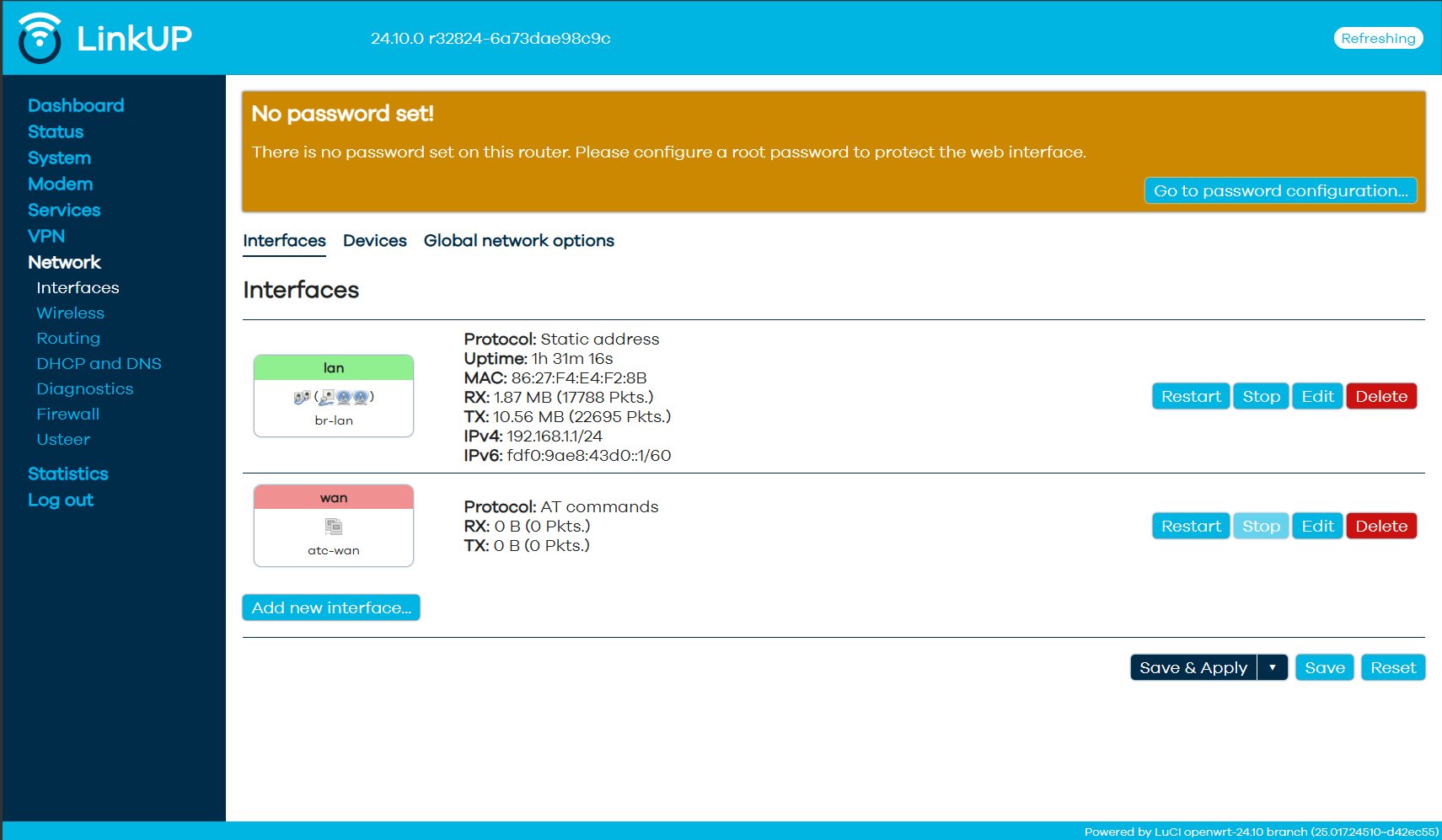This screenshot has width=1442, height=840.
Task: Switch to the Devices tab
Action: 374,241
